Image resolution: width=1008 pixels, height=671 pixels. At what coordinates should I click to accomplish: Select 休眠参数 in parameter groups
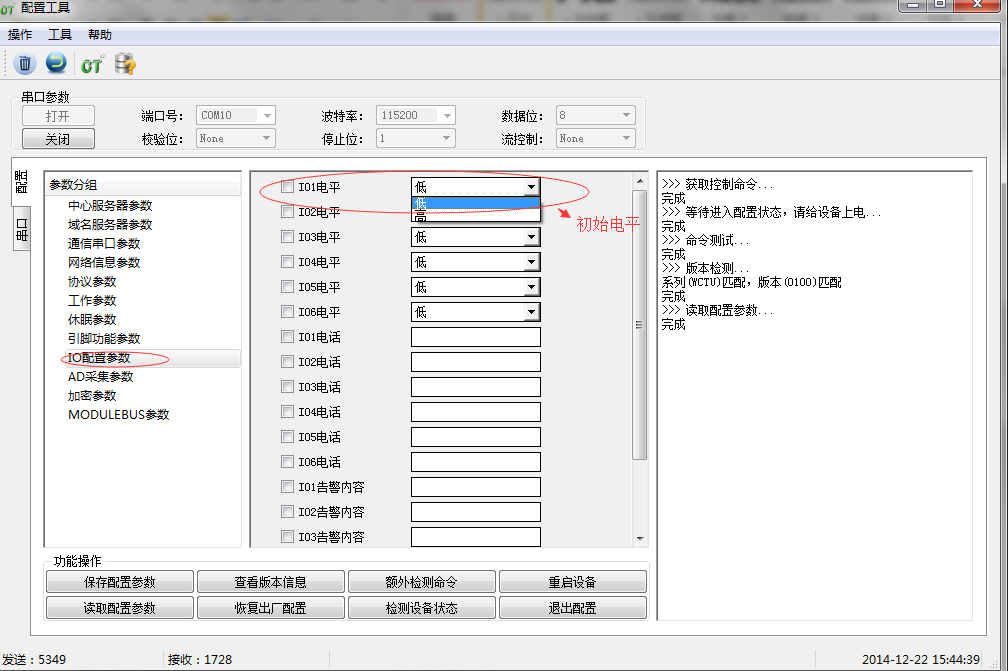pos(92,319)
